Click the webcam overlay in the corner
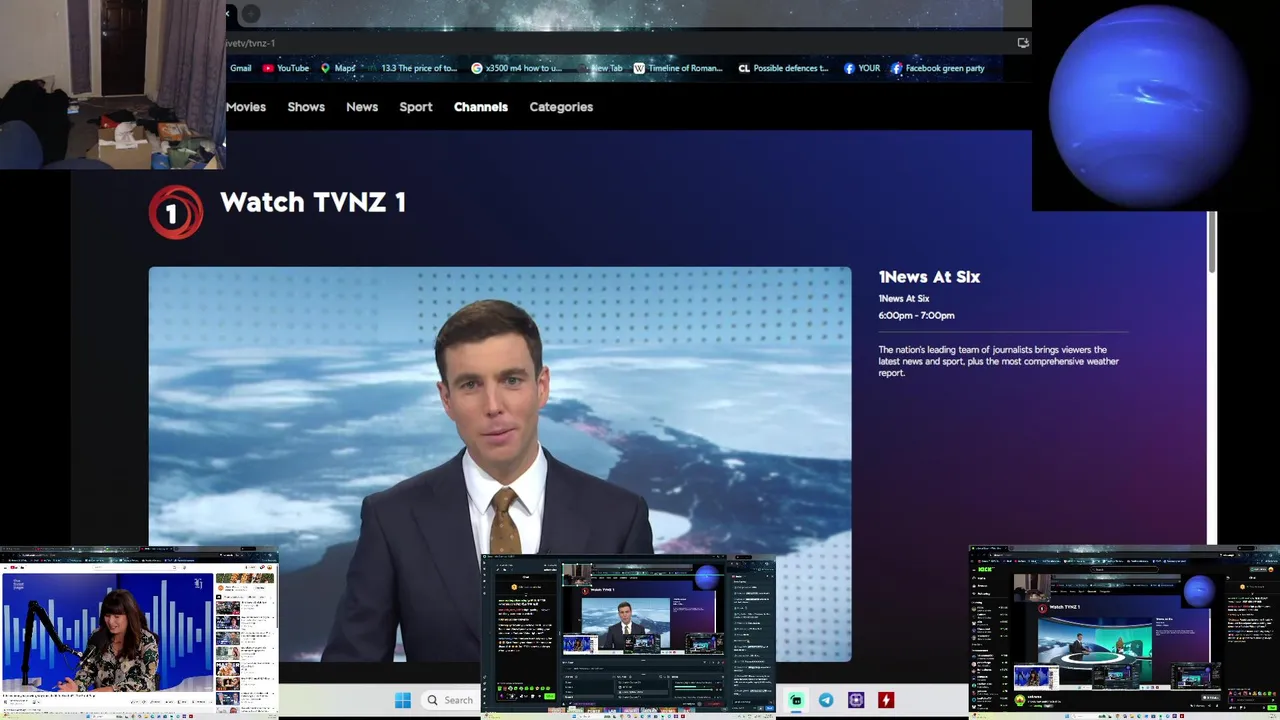The image size is (1280, 720). (112, 84)
